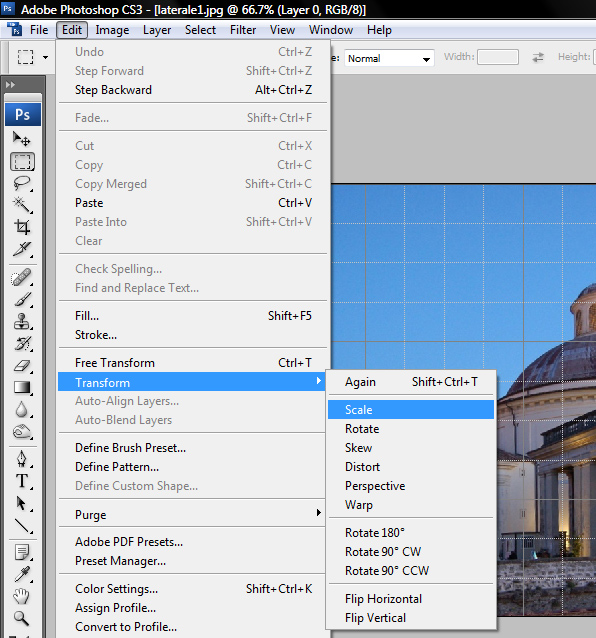Open the tool preset picker arrow
The image size is (596, 638).
[46, 57]
